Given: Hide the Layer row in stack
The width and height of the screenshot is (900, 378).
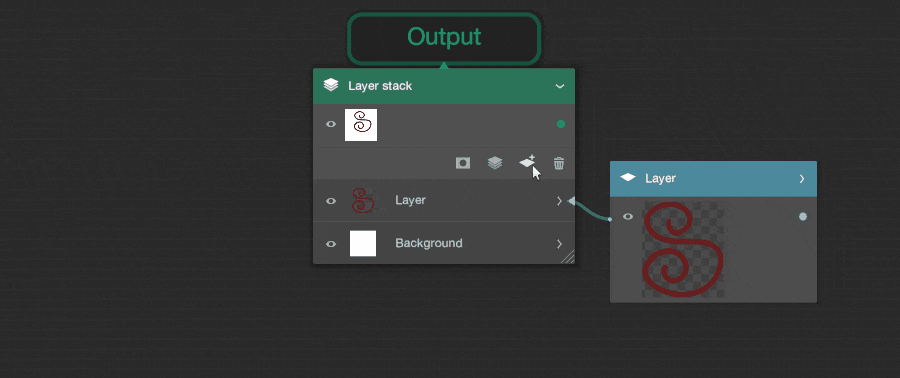Looking at the screenshot, I should 331,201.
